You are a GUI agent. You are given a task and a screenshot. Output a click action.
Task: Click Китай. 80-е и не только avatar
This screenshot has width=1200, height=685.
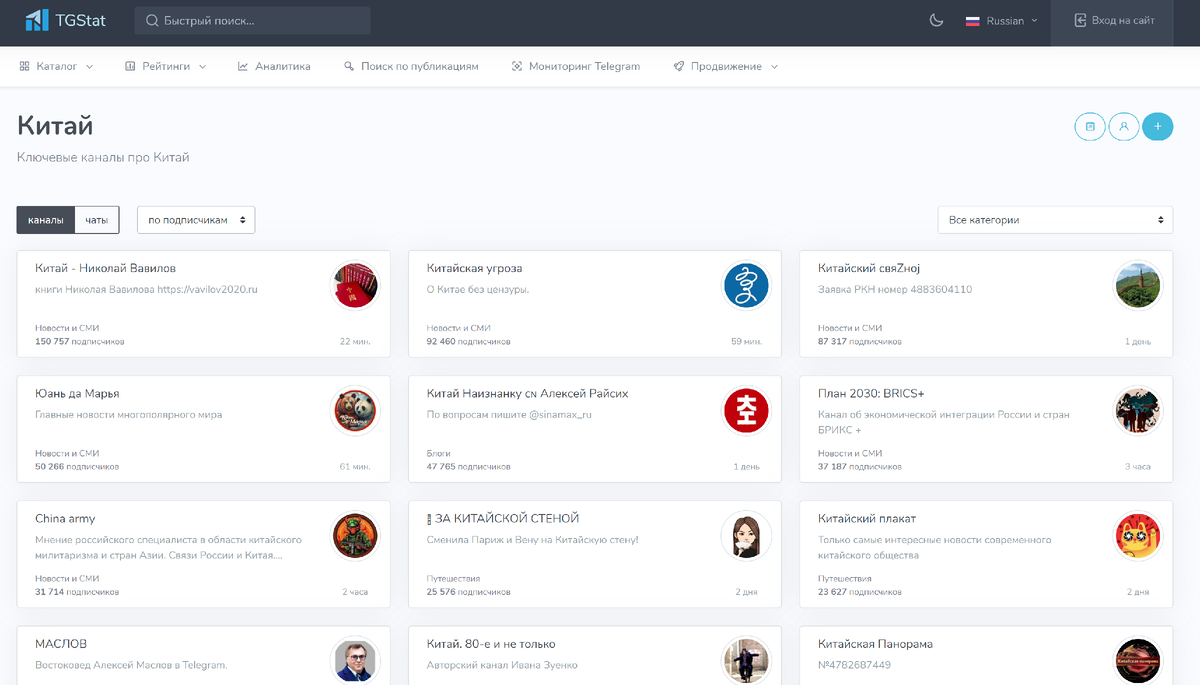[x=746, y=661]
